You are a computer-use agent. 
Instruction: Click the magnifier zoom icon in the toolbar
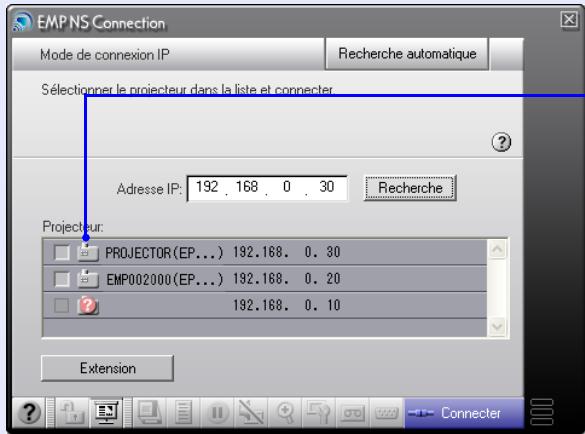pyautogui.click(x=285, y=413)
